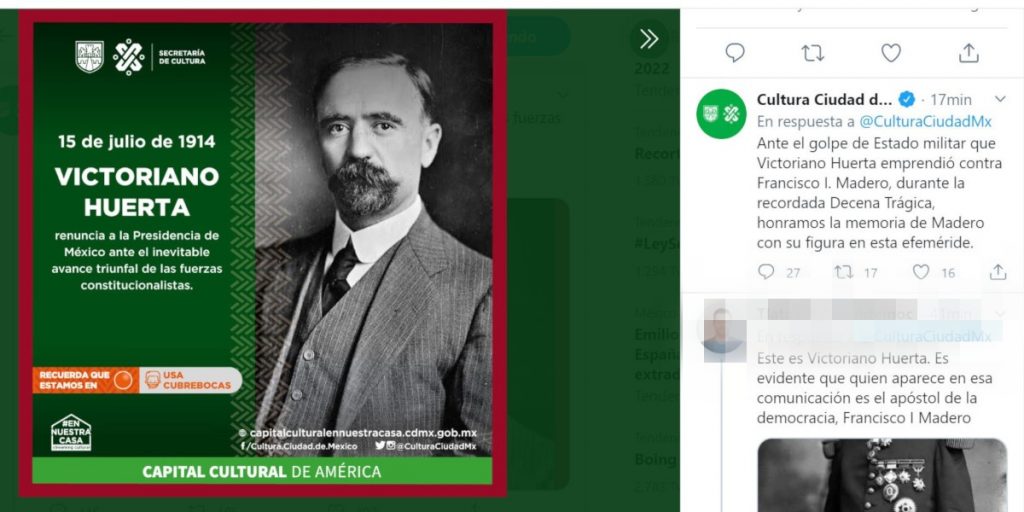Open the Cultura Ciudad tweet options caret

click(x=998, y=99)
